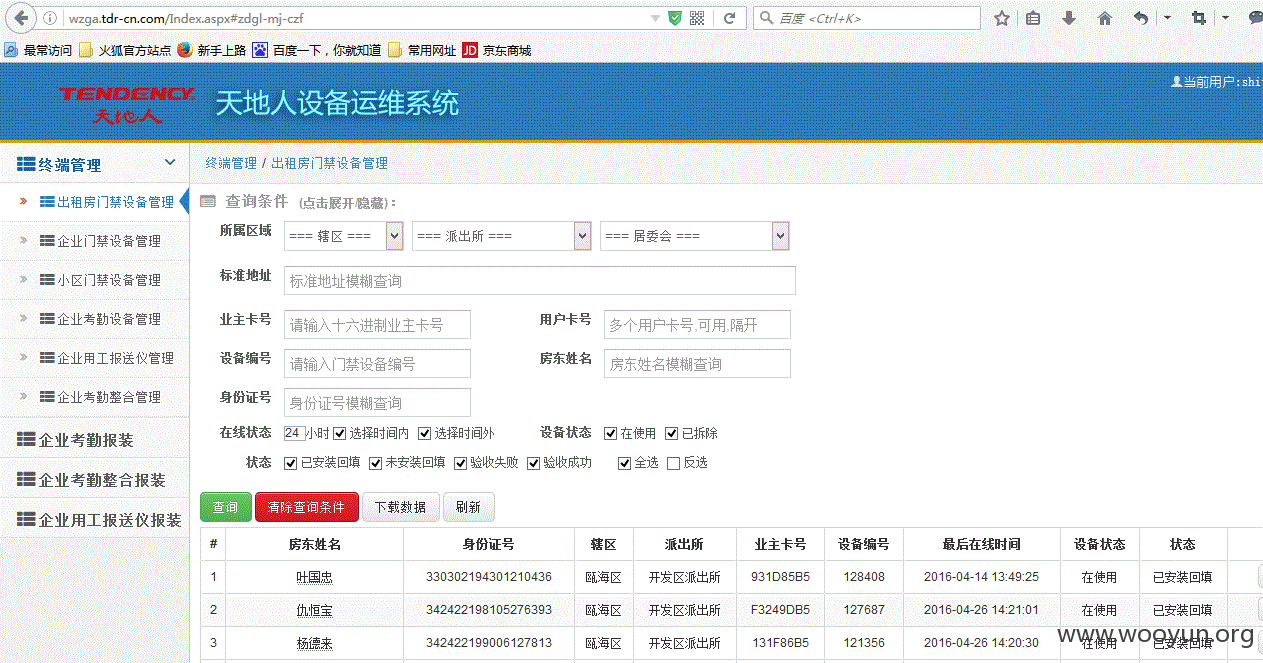This screenshot has width=1263, height=663.
Task: Click the 终端管理 breadcrumb link
Action: click(230, 163)
